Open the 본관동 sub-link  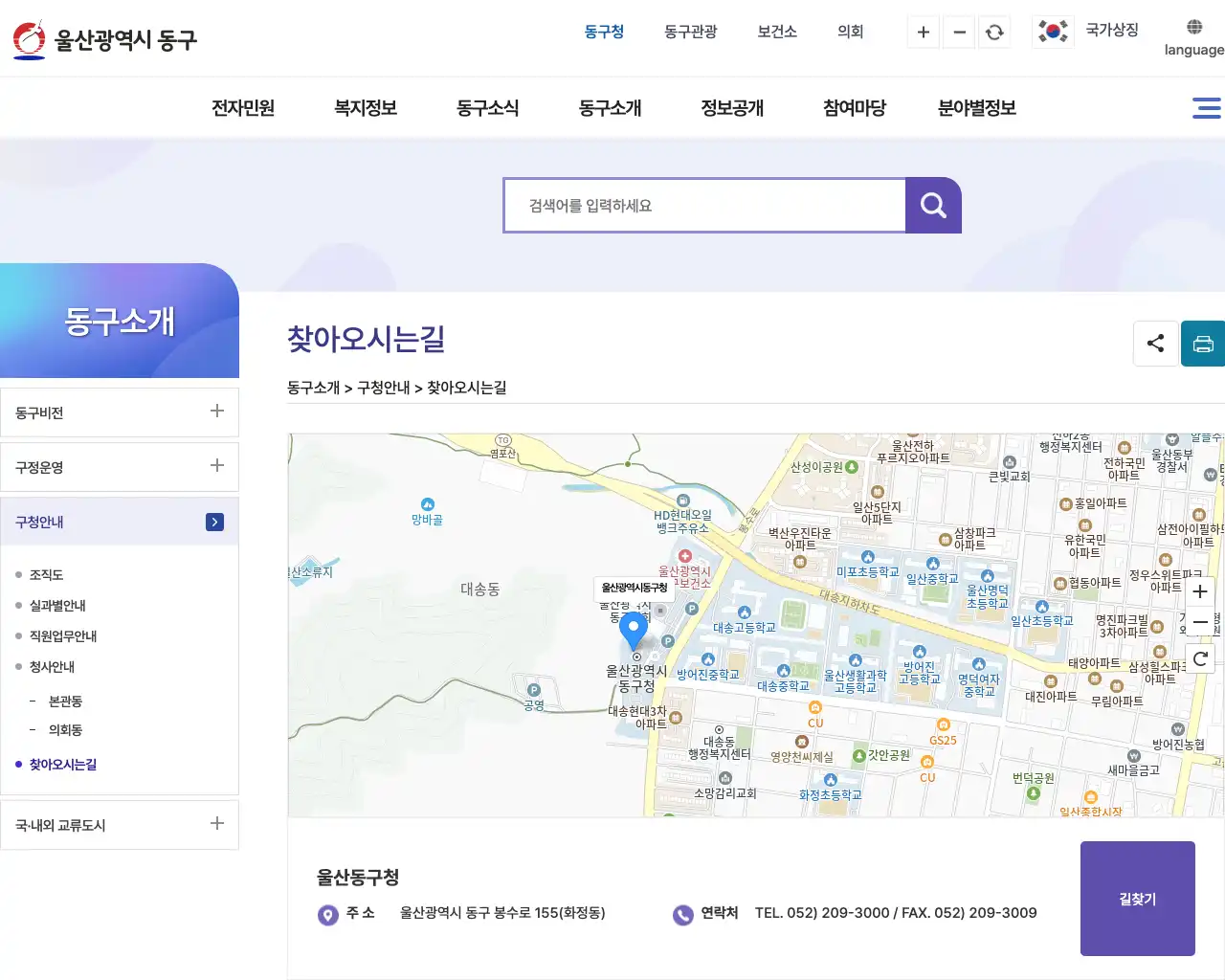coord(65,702)
